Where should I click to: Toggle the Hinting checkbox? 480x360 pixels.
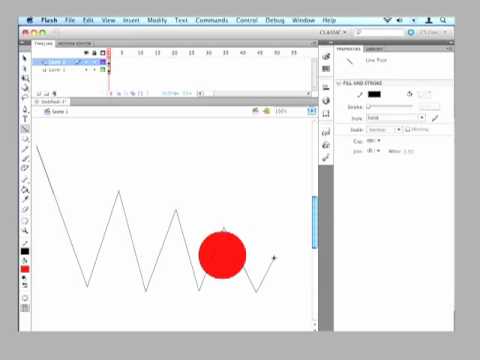tap(407, 130)
